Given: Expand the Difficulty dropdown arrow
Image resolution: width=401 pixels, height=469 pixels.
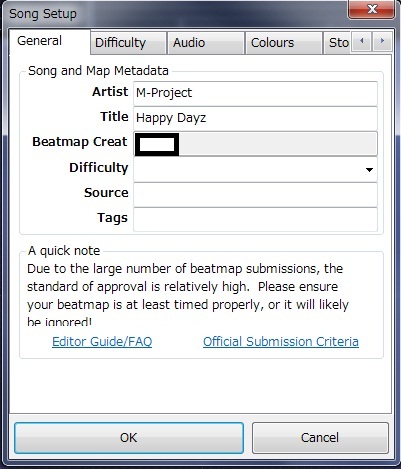Looking at the screenshot, I should [x=369, y=170].
